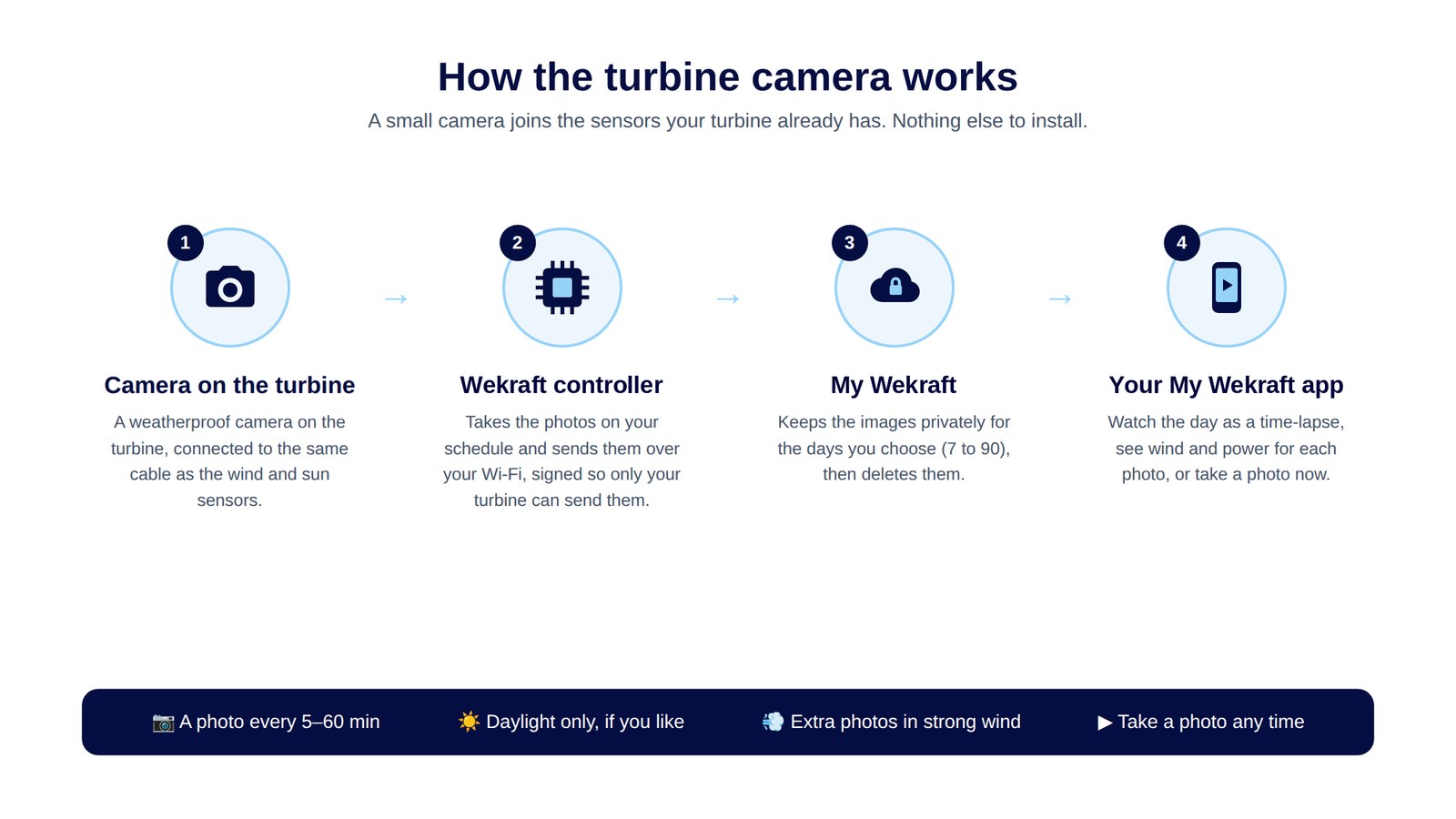Click play triangle beside "Take a photo any time"
This screenshot has width=1456, height=819.
pos(1105,723)
